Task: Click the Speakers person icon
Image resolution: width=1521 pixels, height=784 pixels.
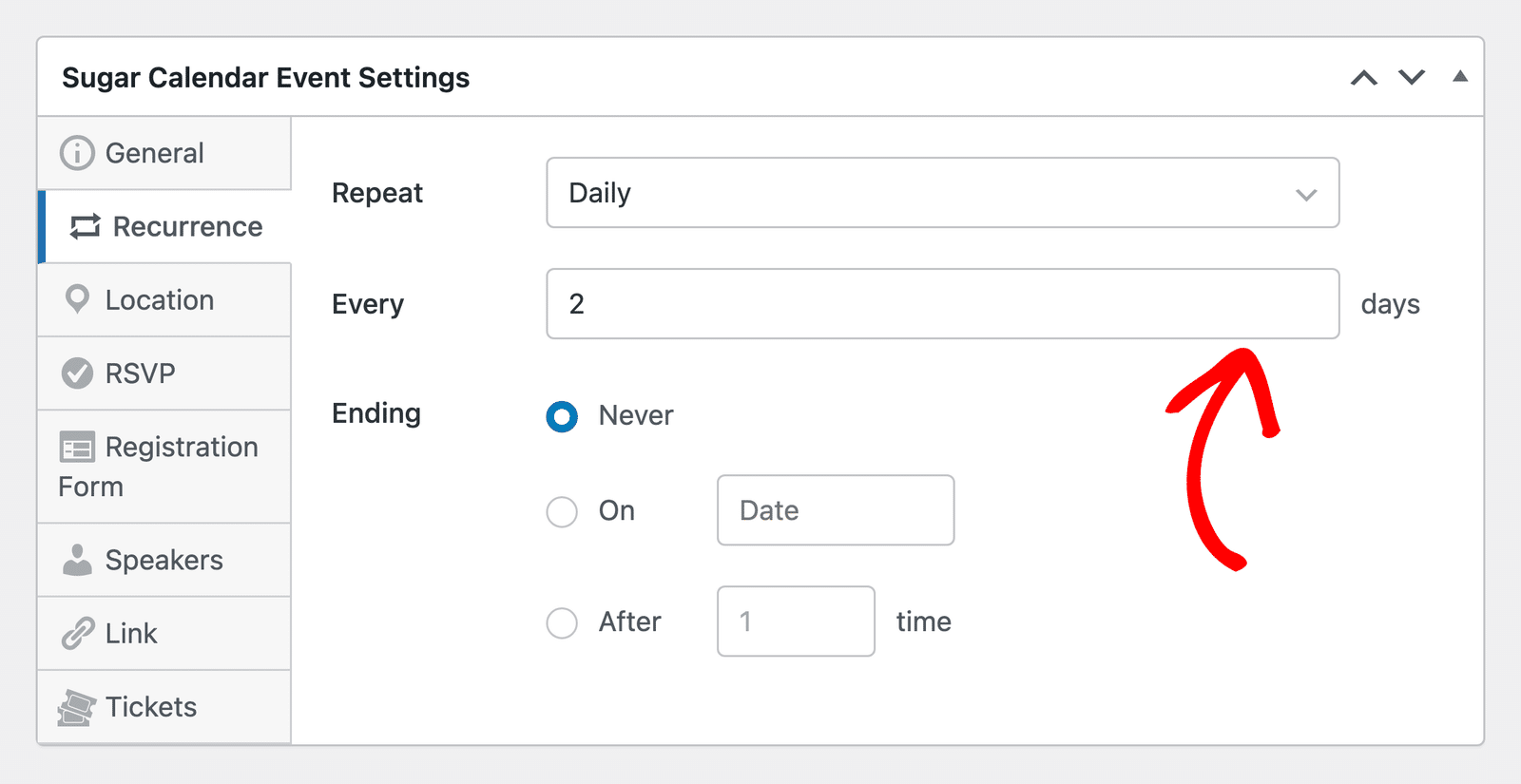Action: coord(77,560)
